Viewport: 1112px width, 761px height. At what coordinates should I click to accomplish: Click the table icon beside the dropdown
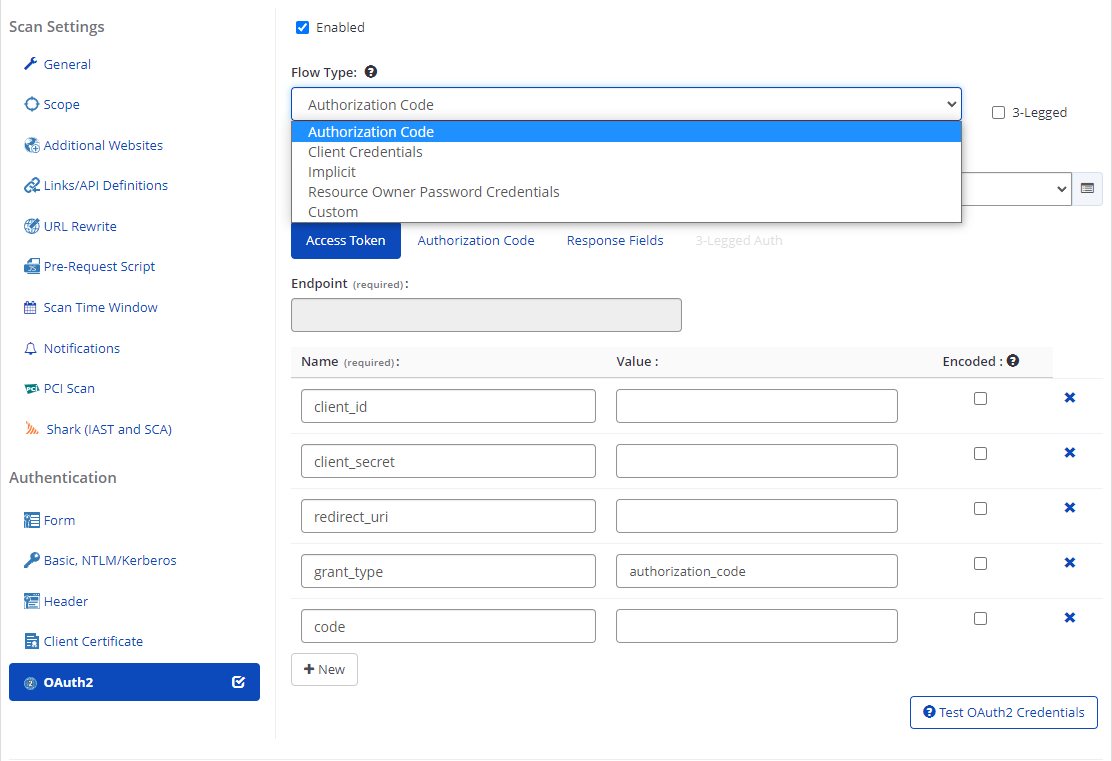(x=1087, y=188)
